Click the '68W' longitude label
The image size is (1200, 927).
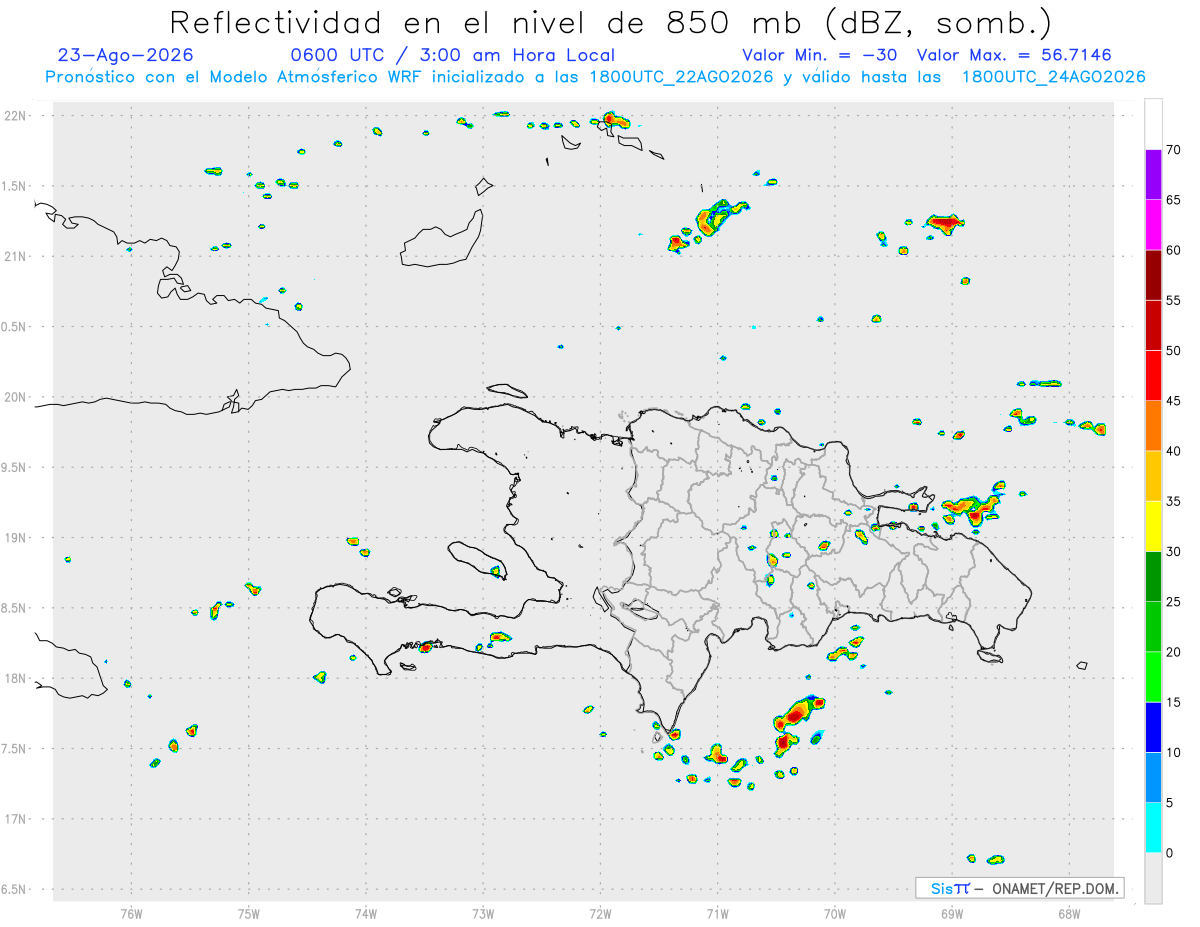[1068, 914]
